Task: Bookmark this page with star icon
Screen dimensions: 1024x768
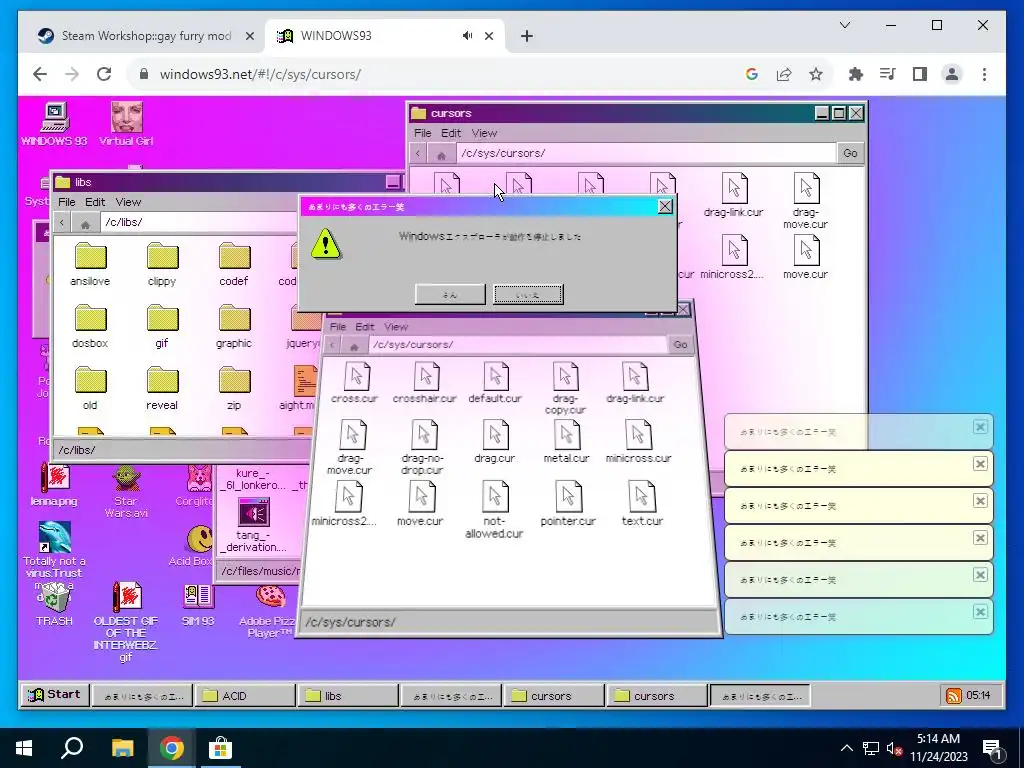Action: 816,74
